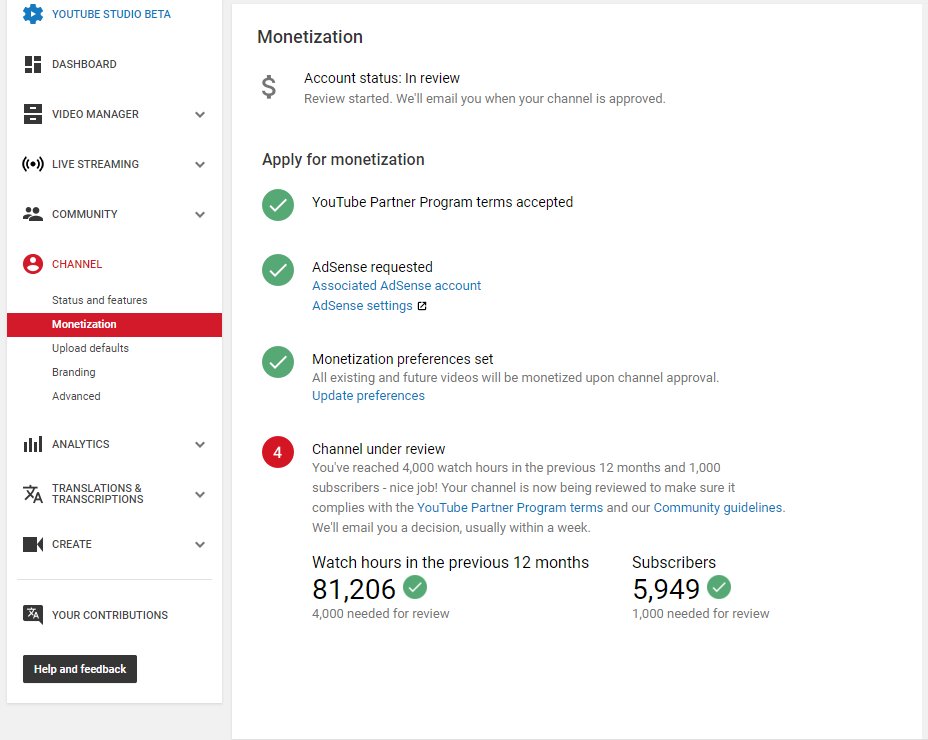The height and width of the screenshot is (740, 928).
Task: Expand the Video Manager chevron
Action: tap(200, 114)
